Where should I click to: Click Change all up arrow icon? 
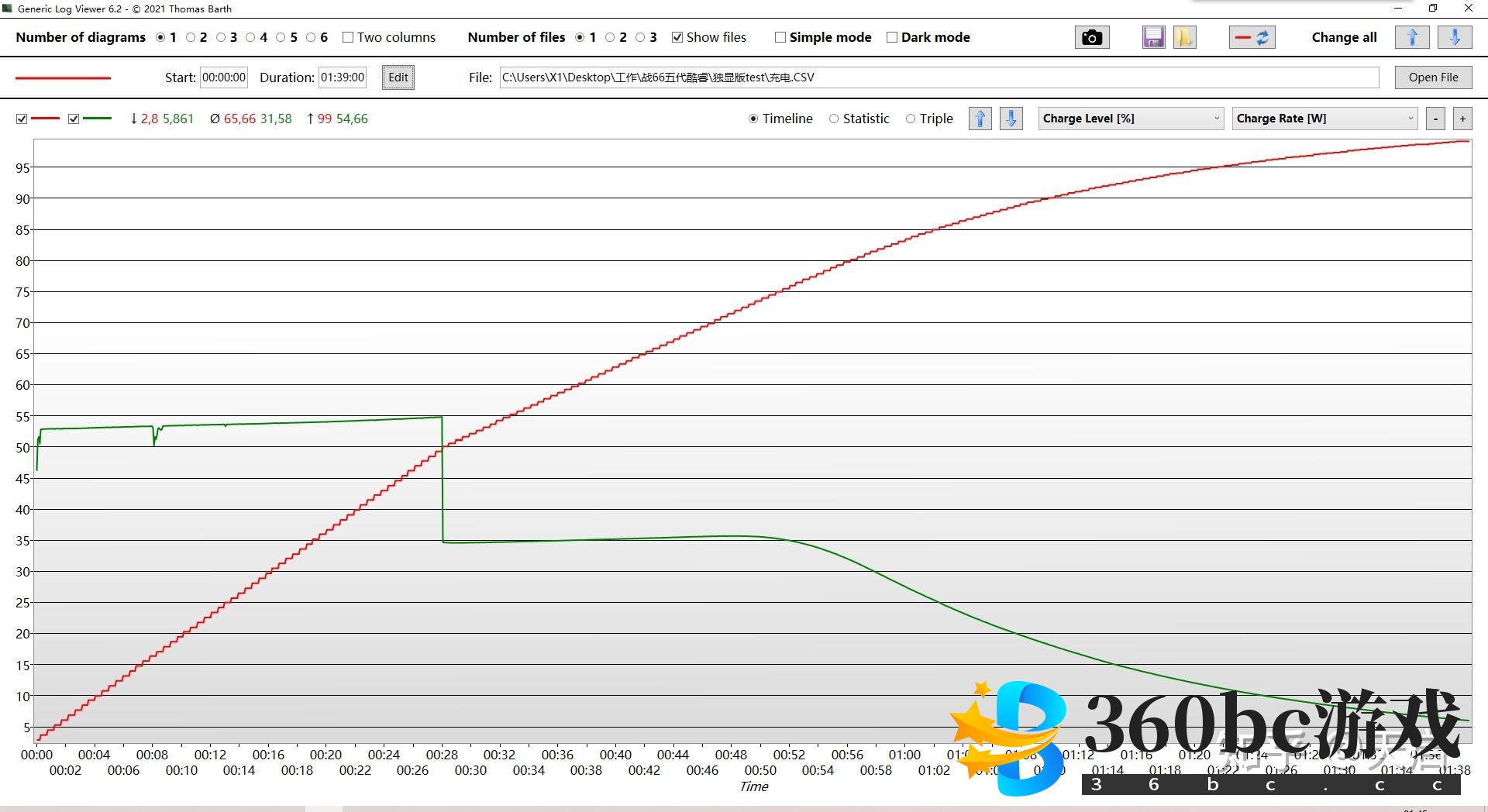[x=1411, y=37]
